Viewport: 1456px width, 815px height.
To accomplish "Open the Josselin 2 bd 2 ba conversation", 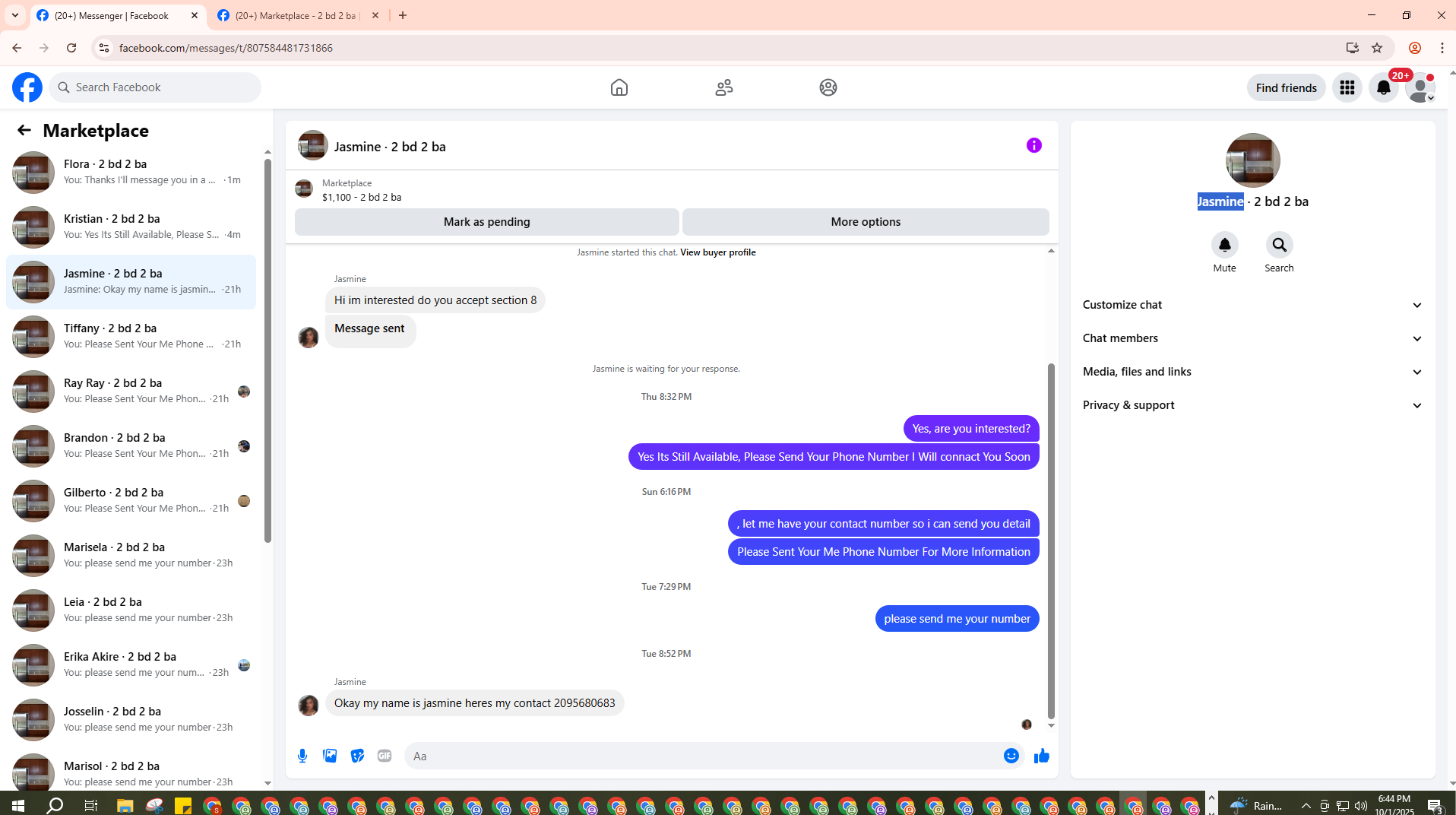I will click(x=131, y=720).
